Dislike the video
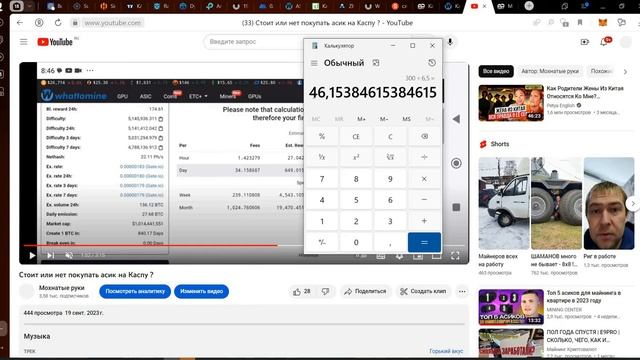This screenshot has height=360, width=640. pos(325,291)
